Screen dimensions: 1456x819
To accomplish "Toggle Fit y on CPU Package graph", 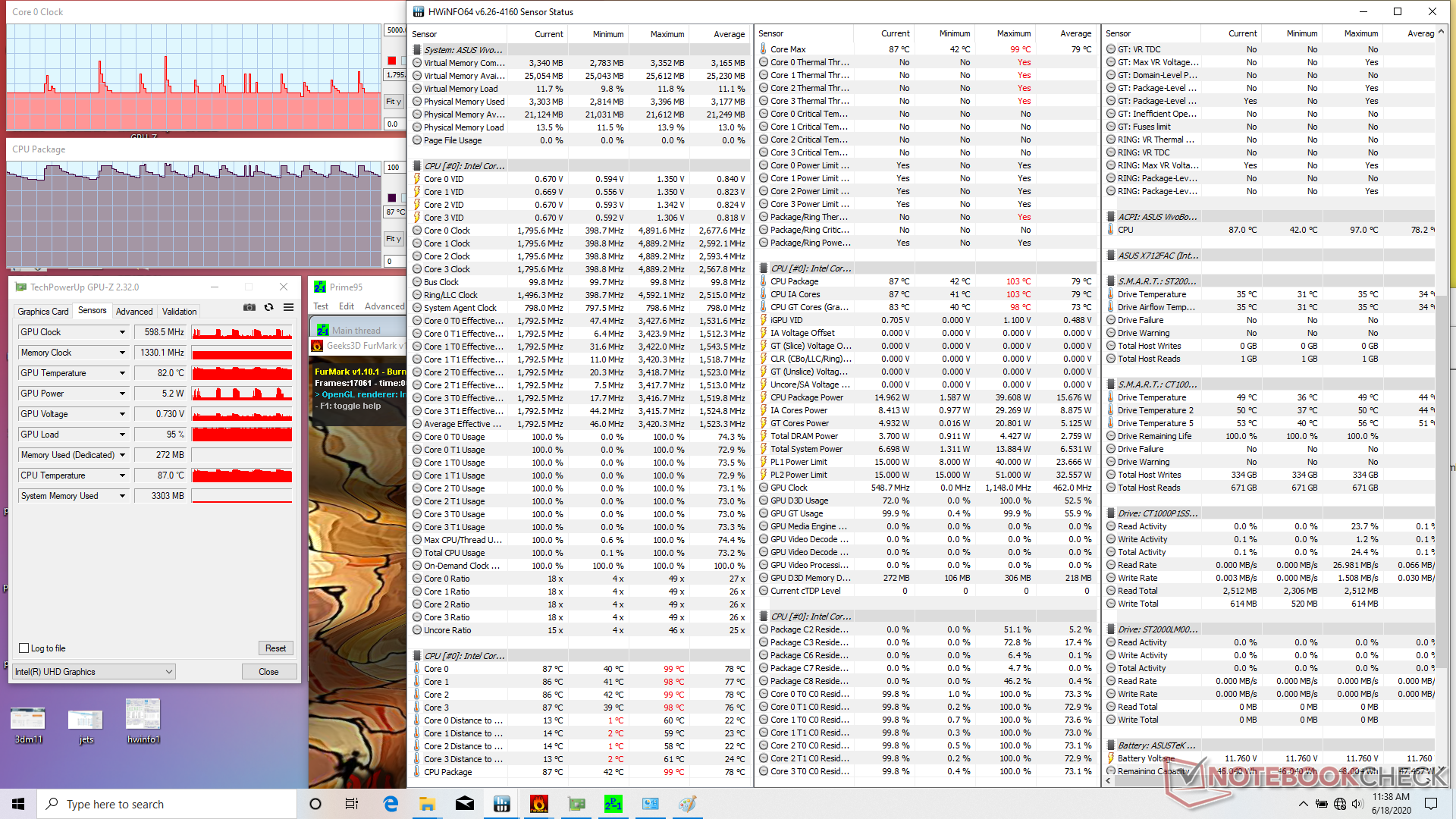I will [x=394, y=239].
